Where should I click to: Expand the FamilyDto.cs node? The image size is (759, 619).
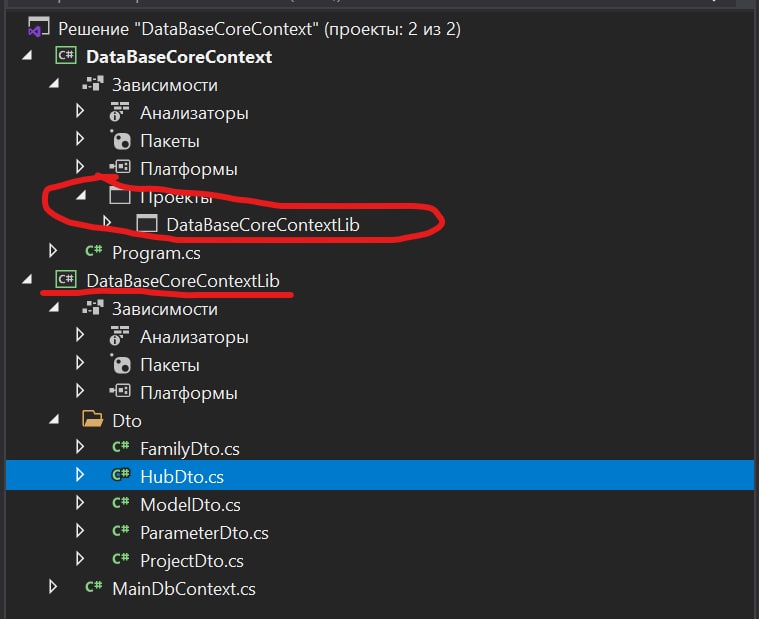point(80,447)
